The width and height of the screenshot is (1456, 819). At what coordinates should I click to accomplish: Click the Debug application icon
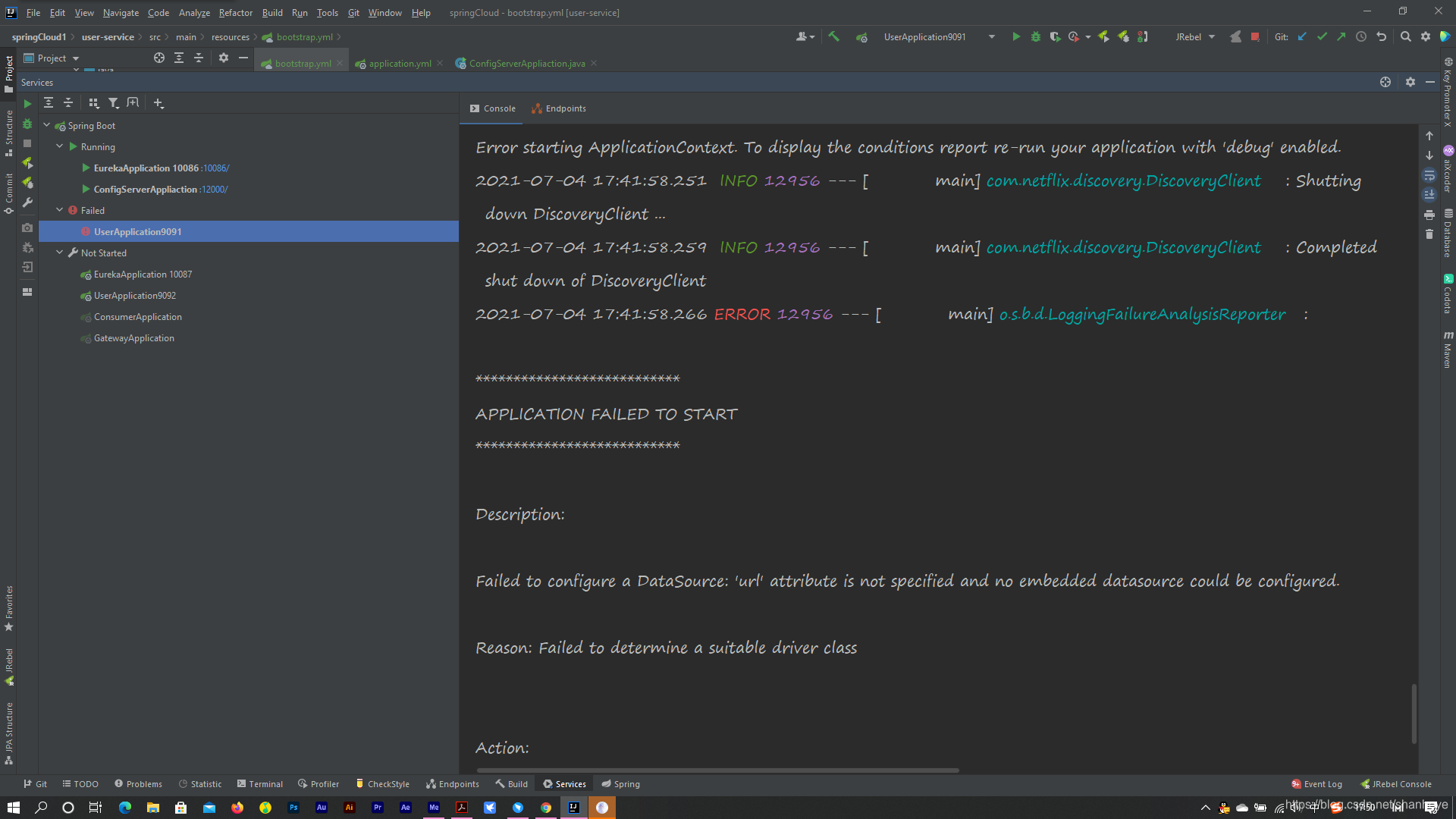point(1031,37)
